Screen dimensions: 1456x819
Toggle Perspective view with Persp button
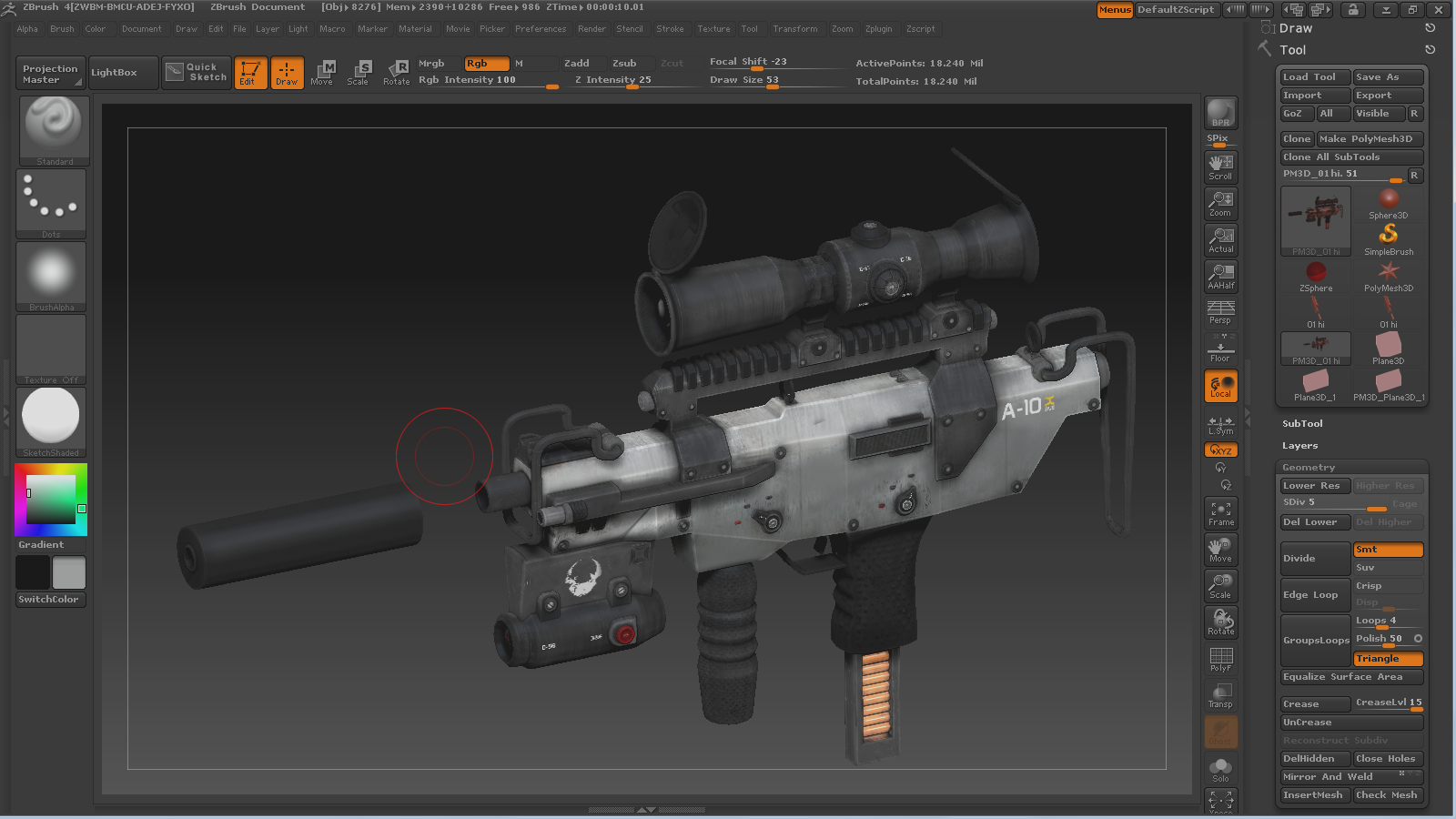click(x=1220, y=313)
